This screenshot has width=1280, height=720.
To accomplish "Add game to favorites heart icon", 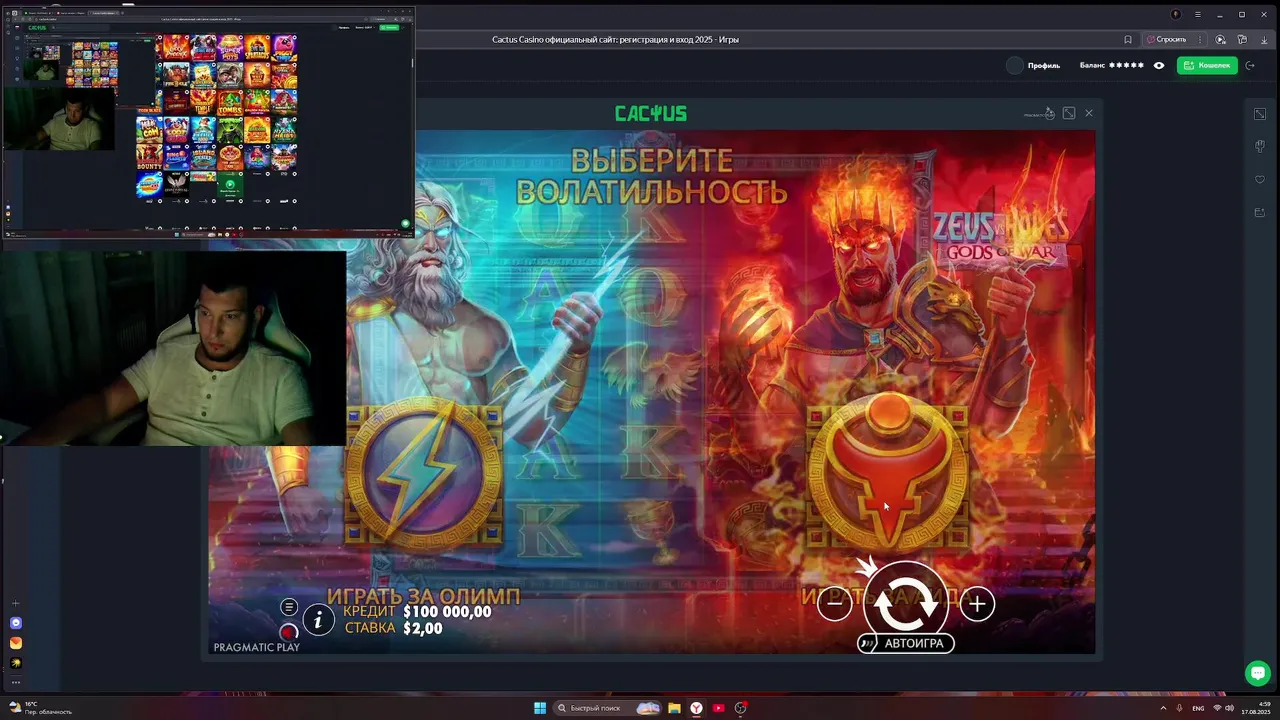I will (x=1260, y=180).
